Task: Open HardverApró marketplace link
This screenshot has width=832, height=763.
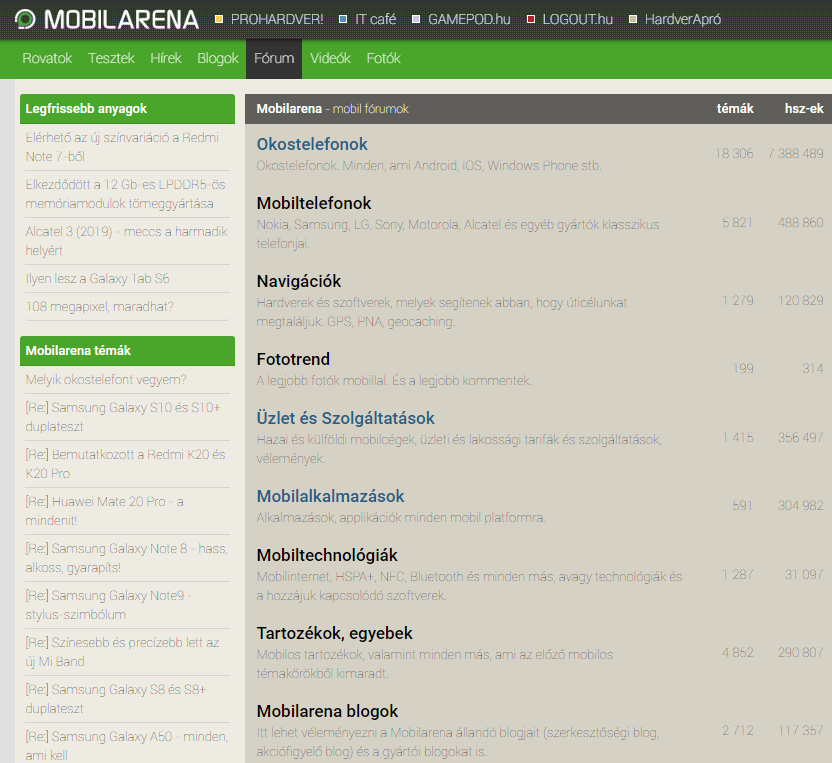Action: tap(683, 20)
